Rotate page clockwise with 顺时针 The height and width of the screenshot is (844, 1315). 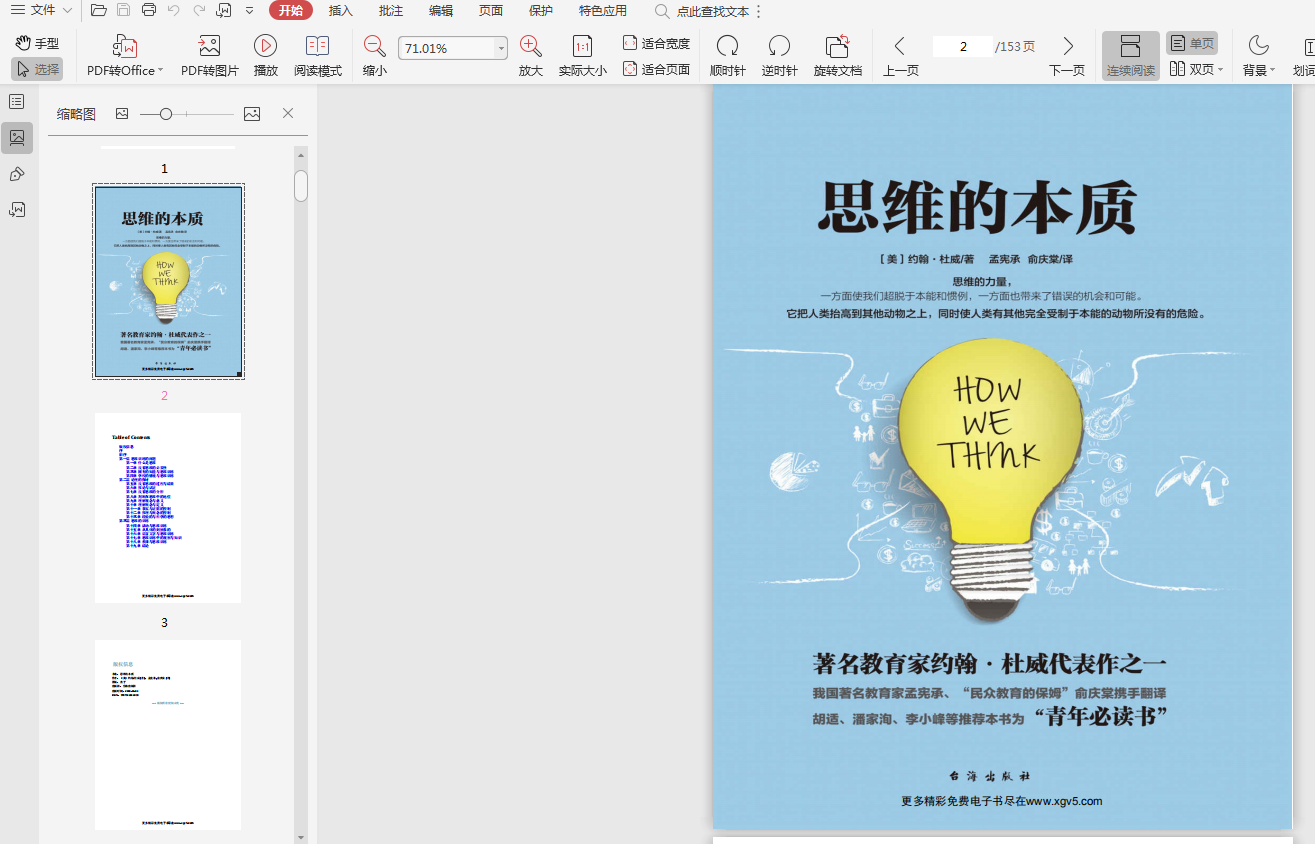[x=727, y=47]
